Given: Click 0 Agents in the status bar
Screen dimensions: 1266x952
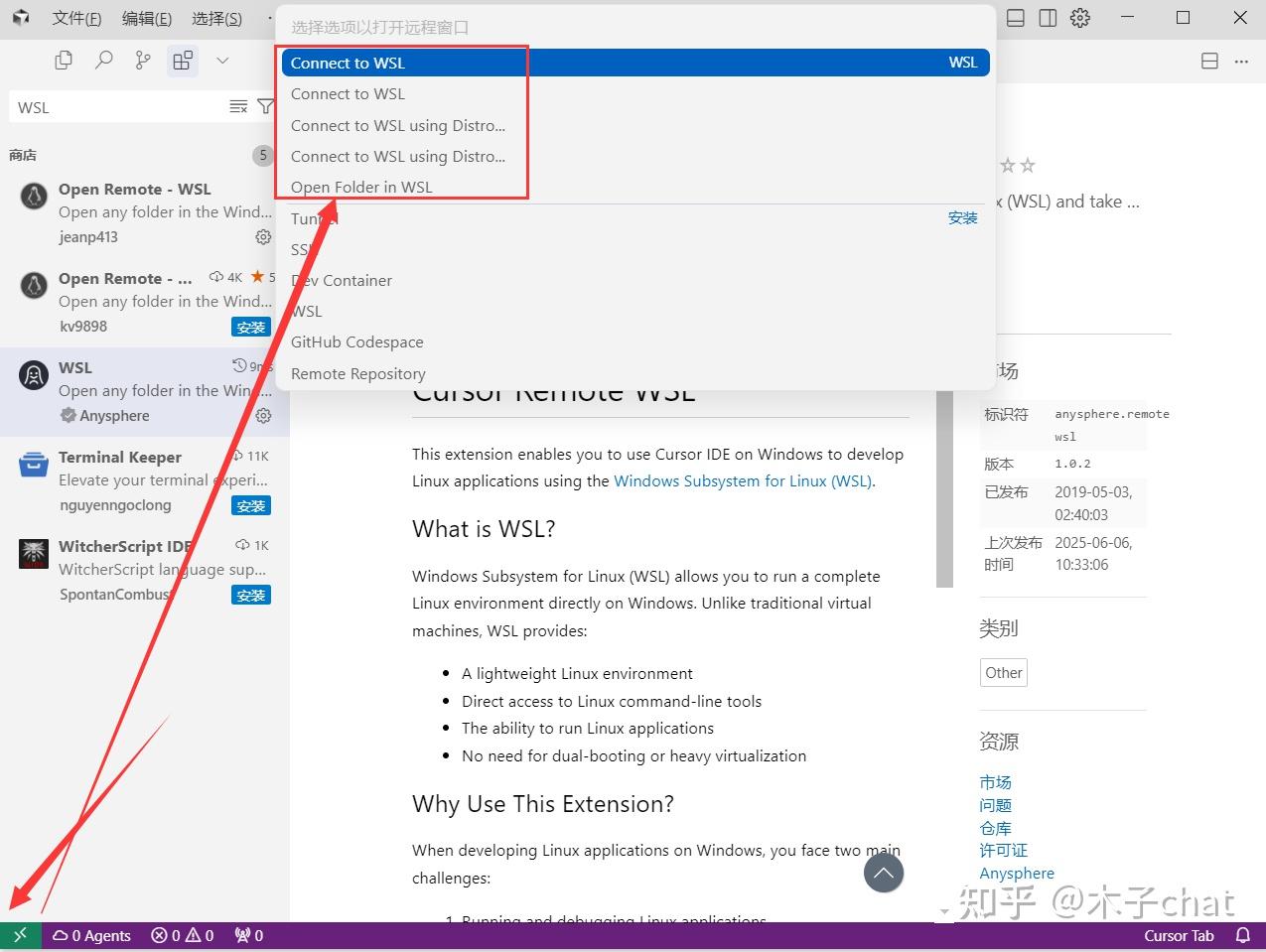Looking at the screenshot, I should 91,936.
